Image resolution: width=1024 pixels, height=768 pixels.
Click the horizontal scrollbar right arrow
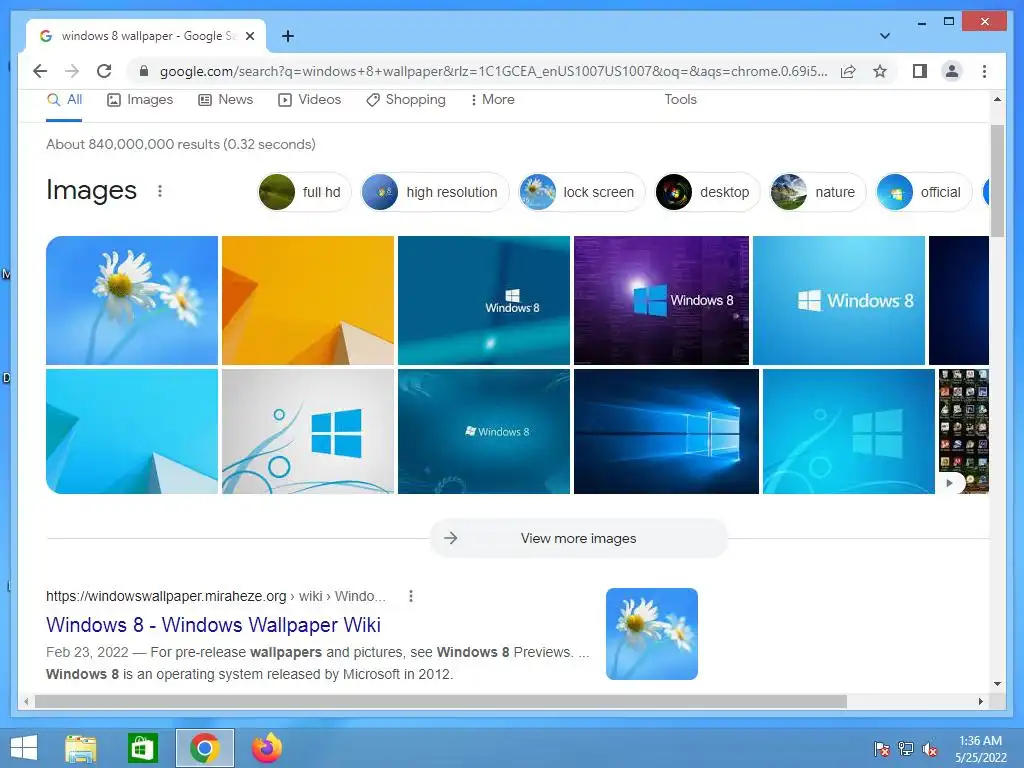point(980,701)
